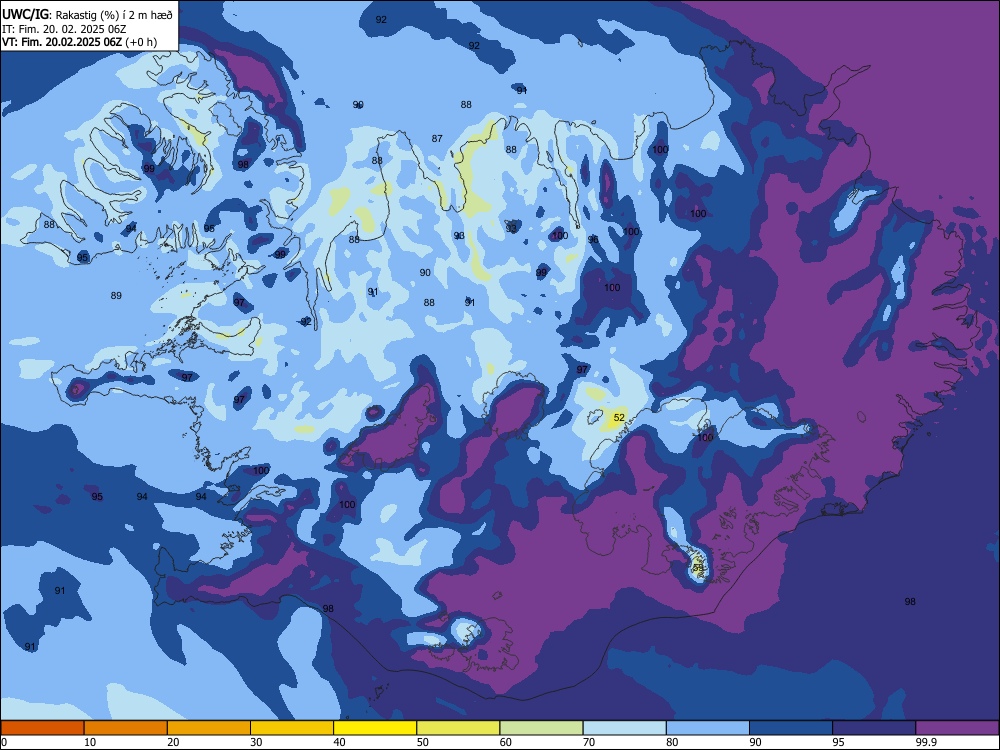Select the '59' humidity value on the map
Screen dimensions: 1000x750
tap(698, 568)
